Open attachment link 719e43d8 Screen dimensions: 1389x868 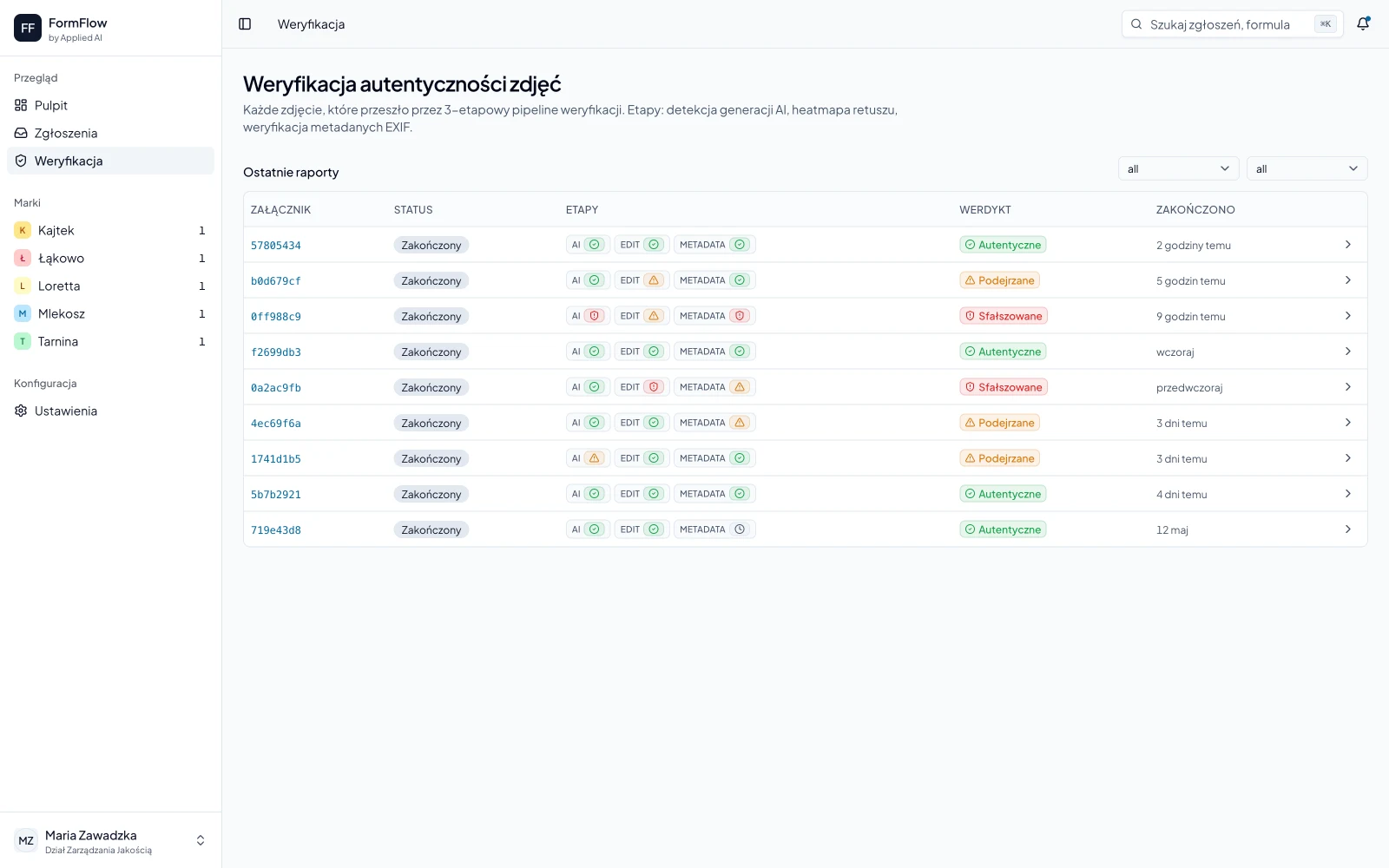[x=276, y=530]
